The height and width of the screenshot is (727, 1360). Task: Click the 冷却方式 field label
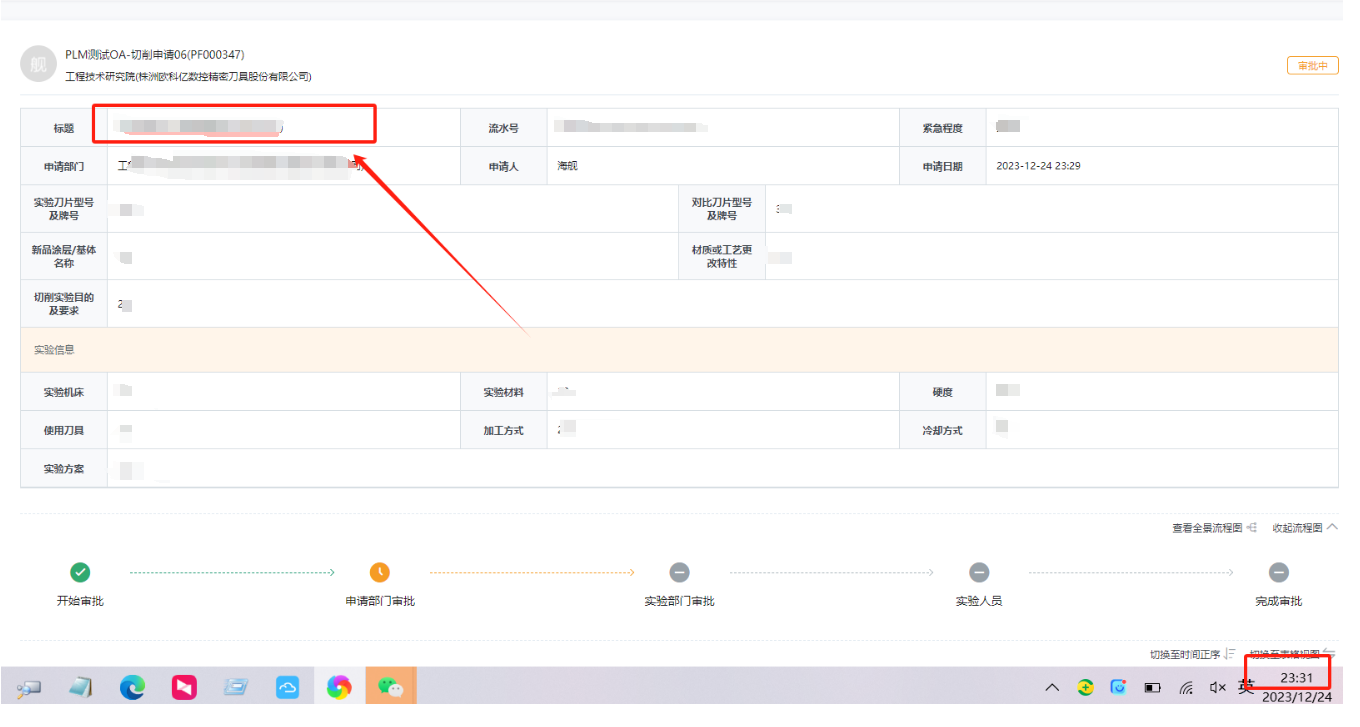(942, 430)
